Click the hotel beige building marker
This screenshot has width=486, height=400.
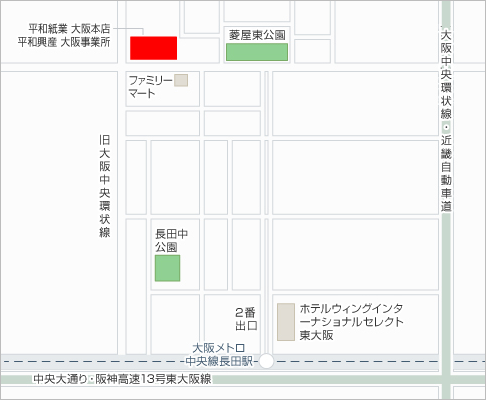(x=286, y=322)
